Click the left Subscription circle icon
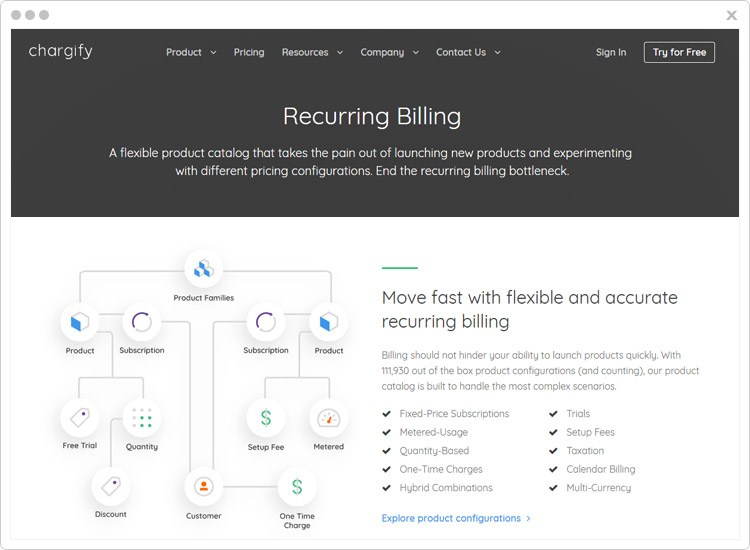750x550 pixels. tap(142, 322)
